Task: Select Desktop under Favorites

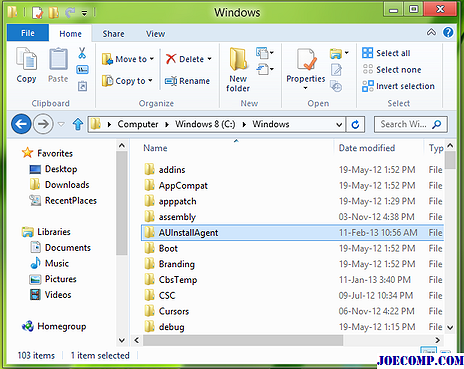Action: tap(61, 169)
